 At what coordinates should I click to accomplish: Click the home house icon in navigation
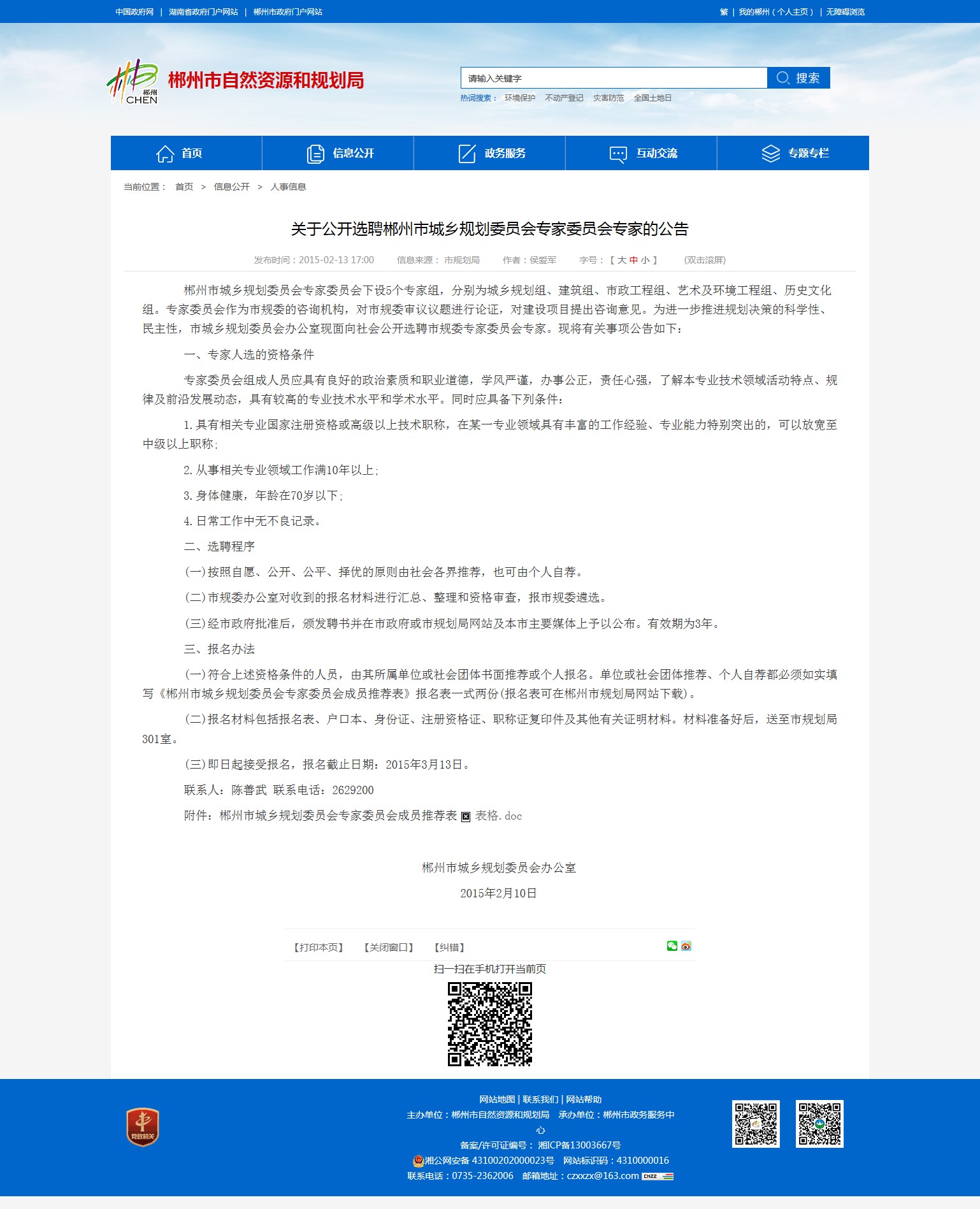coord(165,154)
